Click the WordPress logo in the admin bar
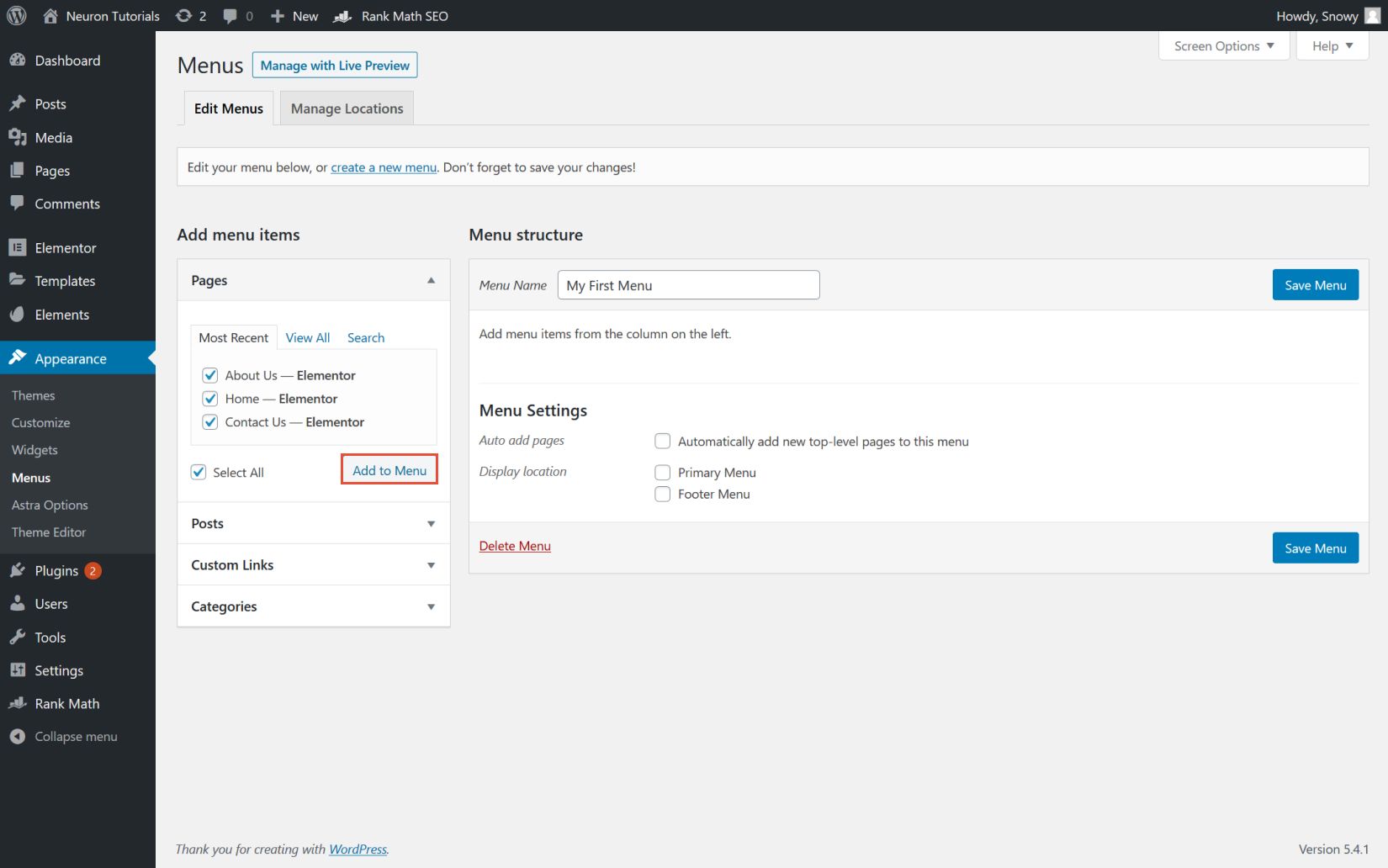 coord(16,15)
